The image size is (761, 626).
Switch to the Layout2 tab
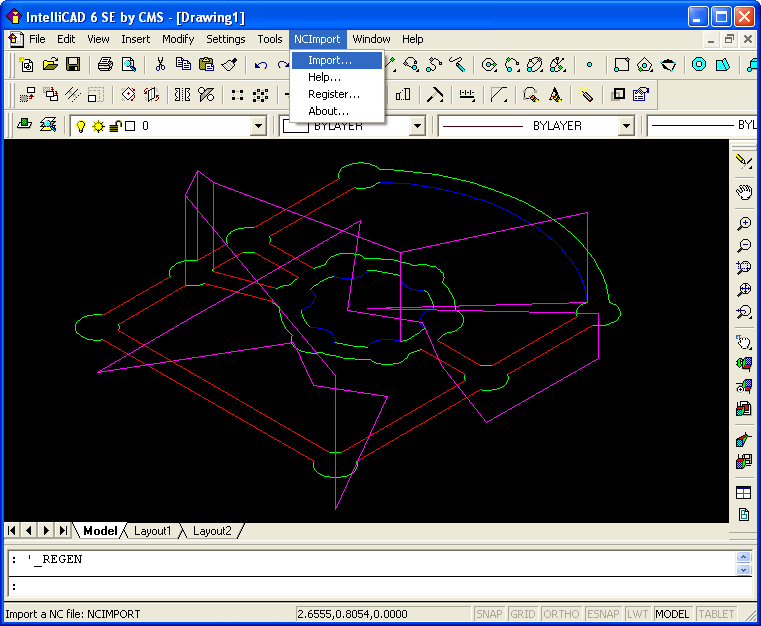[212, 531]
